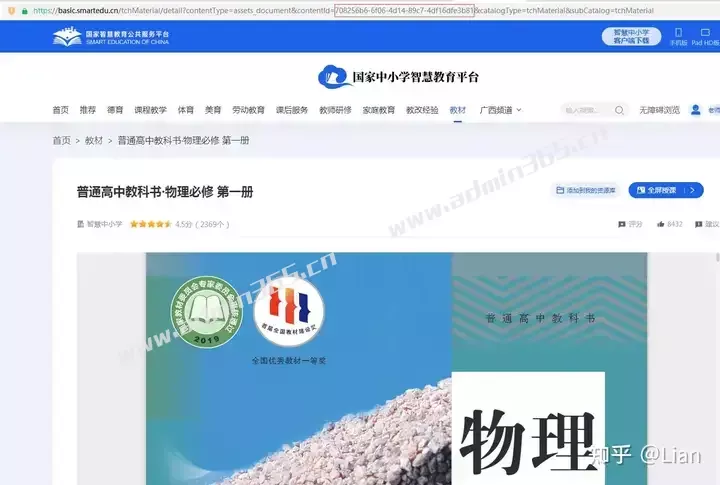Click the rating text 4.5分 (2369个)
The image size is (720, 485).
[x=202, y=224]
